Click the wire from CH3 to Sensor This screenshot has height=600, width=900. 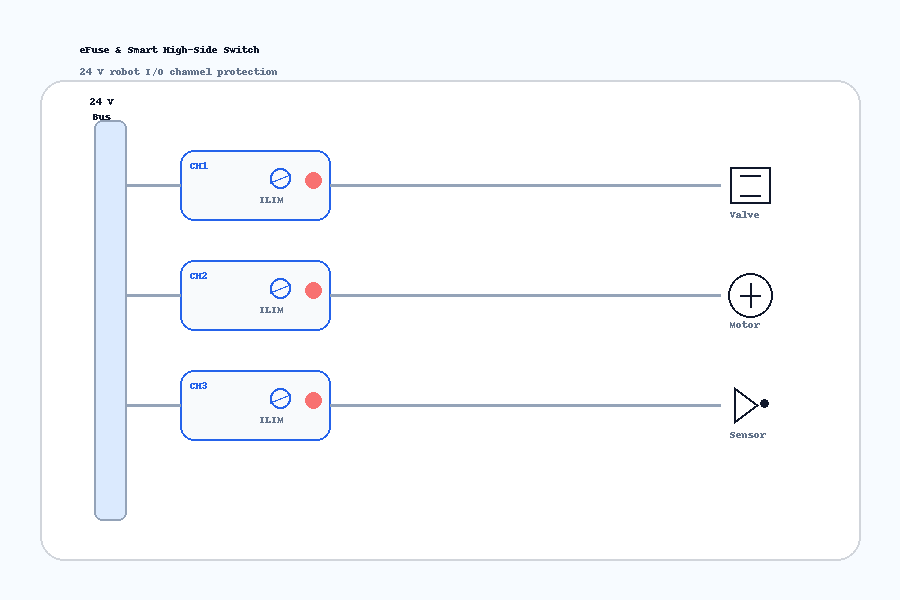click(x=526, y=405)
